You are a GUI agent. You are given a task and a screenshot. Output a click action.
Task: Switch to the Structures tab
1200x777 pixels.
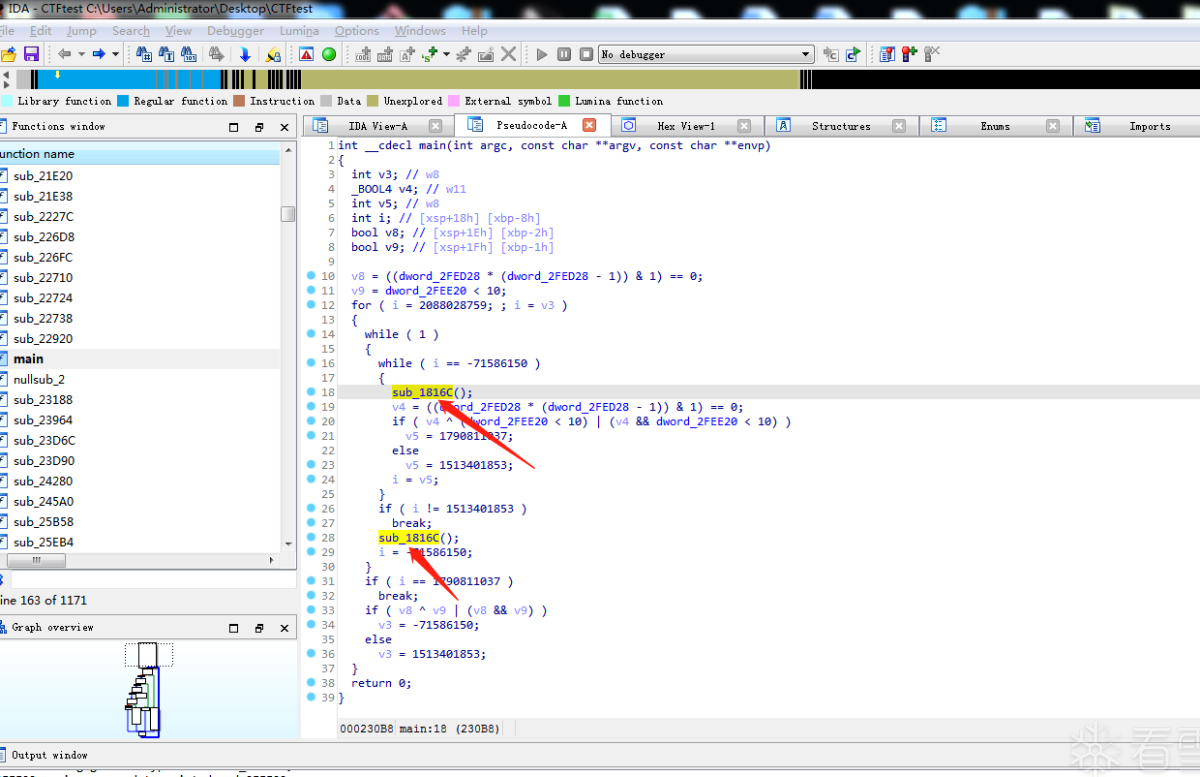coord(841,126)
